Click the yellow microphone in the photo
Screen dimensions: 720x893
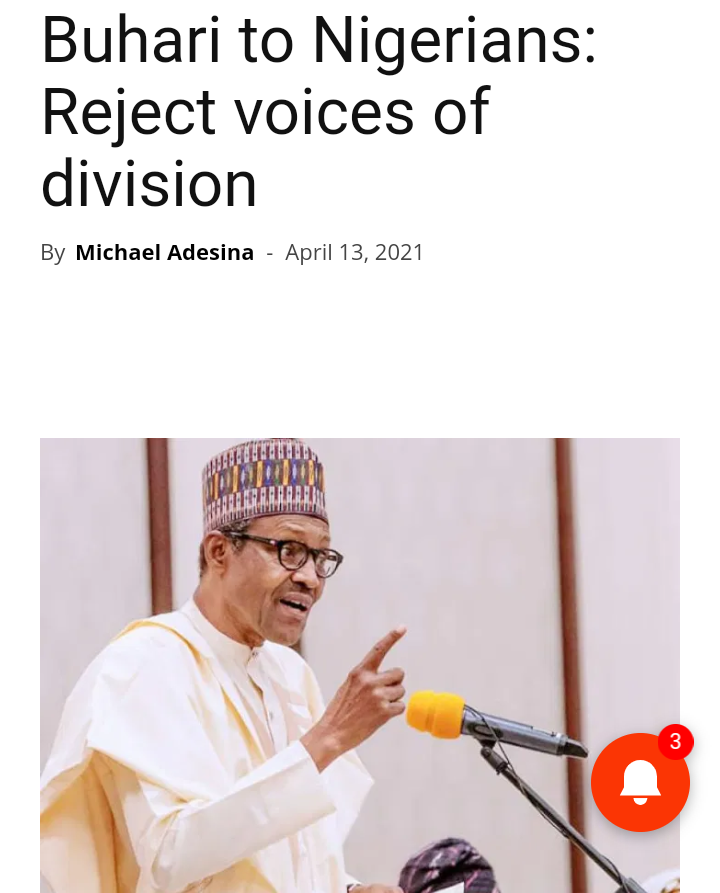pos(435,714)
